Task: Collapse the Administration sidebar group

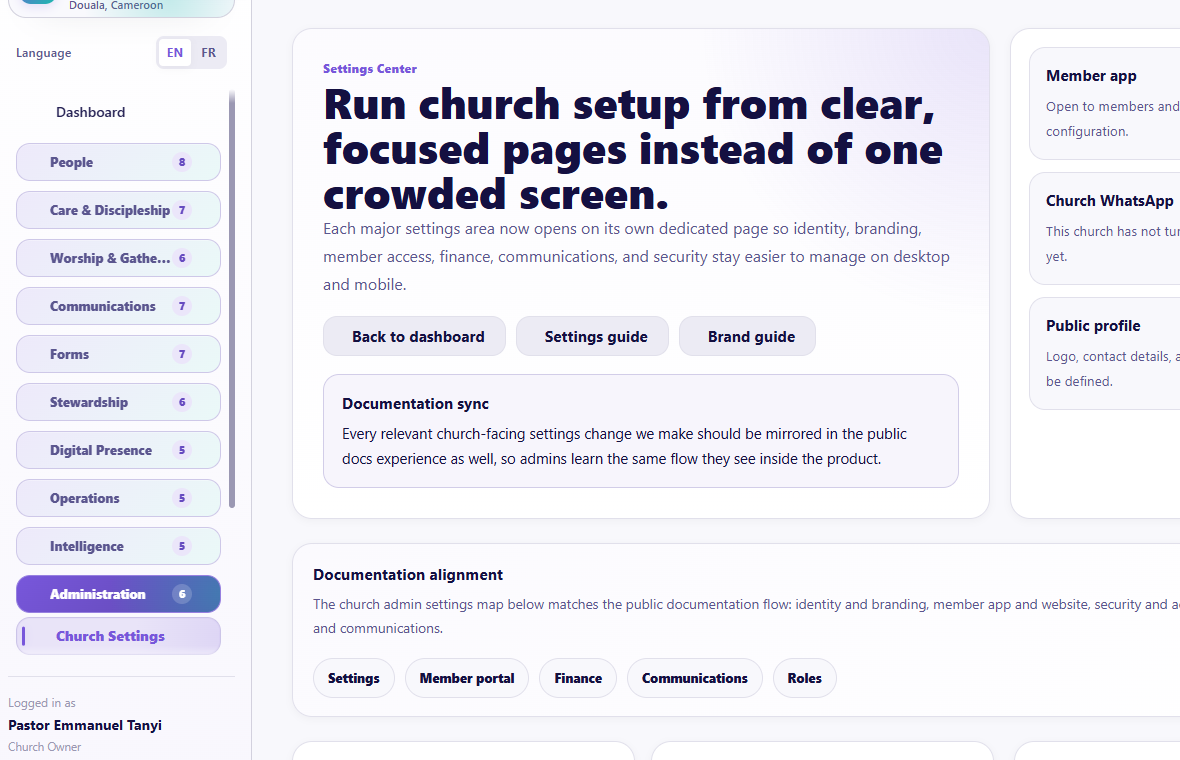Action: pyautogui.click(x=118, y=594)
